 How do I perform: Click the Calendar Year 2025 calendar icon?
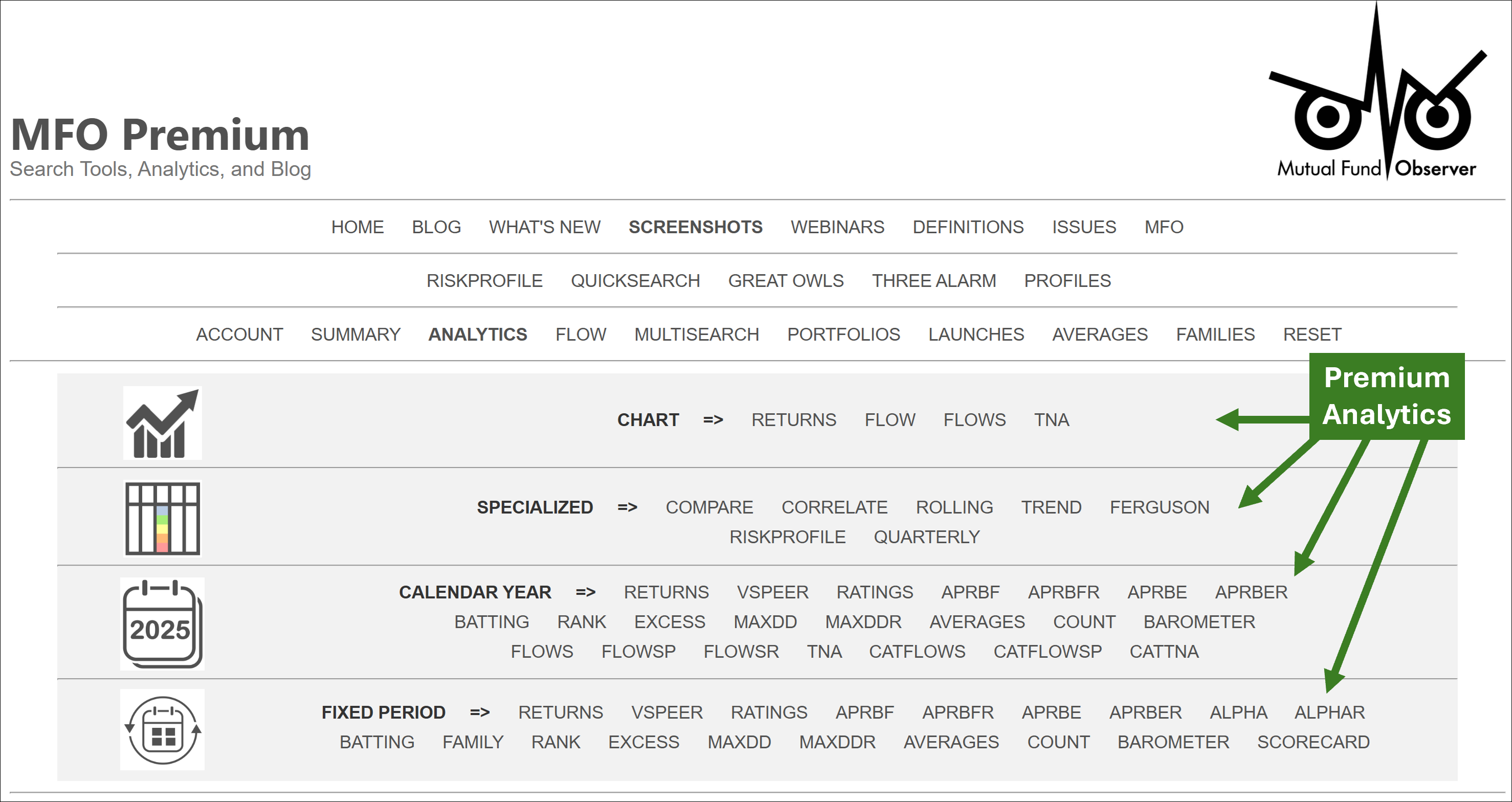pos(163,623)
